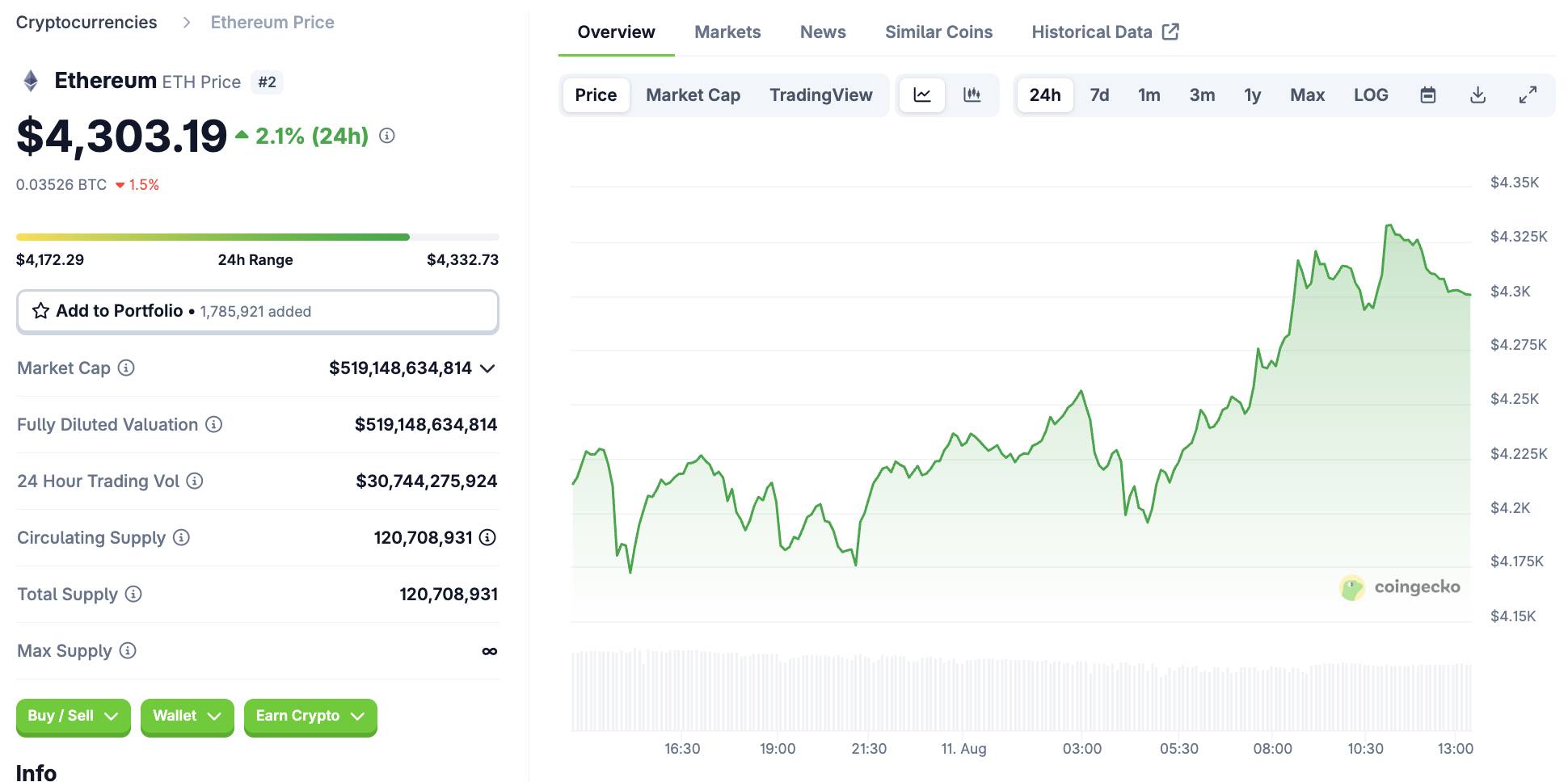
Task: Click the Info section heading
Action: point(36,773)
